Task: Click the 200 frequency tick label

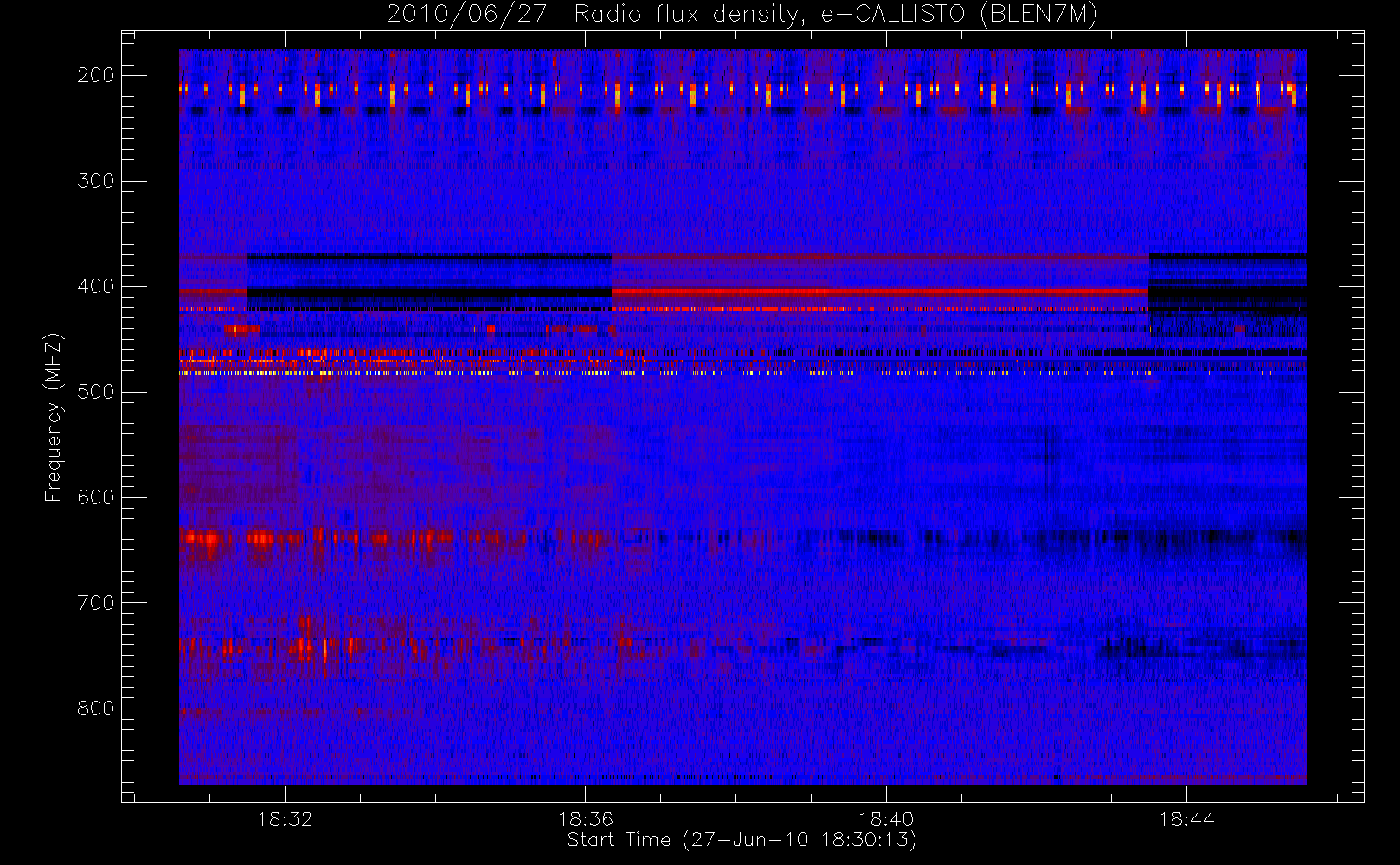Action: tap(96, 75)
